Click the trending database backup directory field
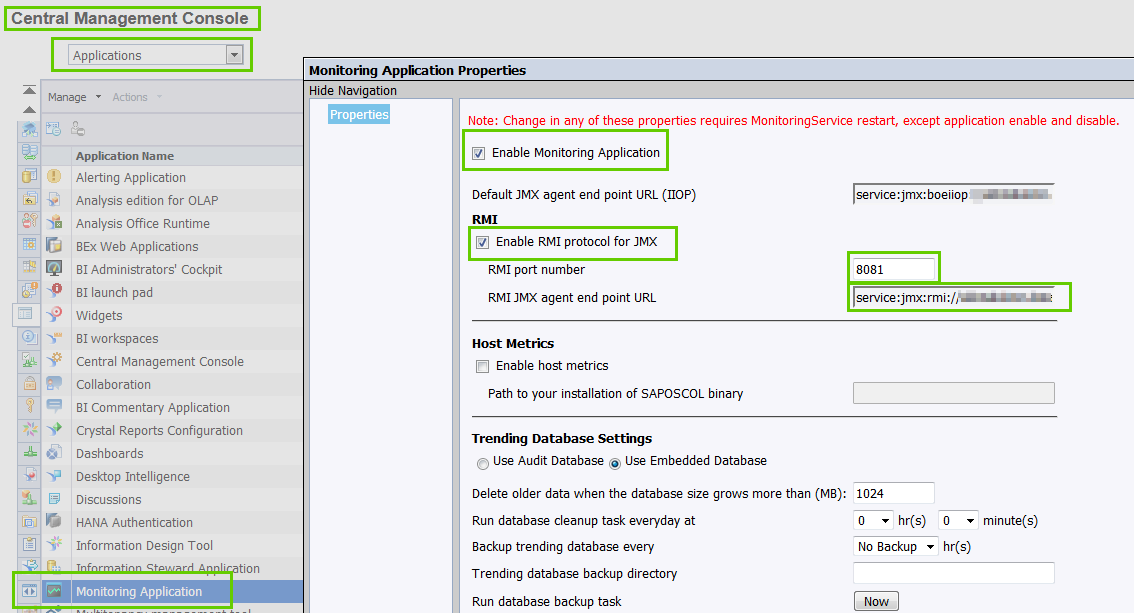Screen dimensions: 1134x613 953,573
